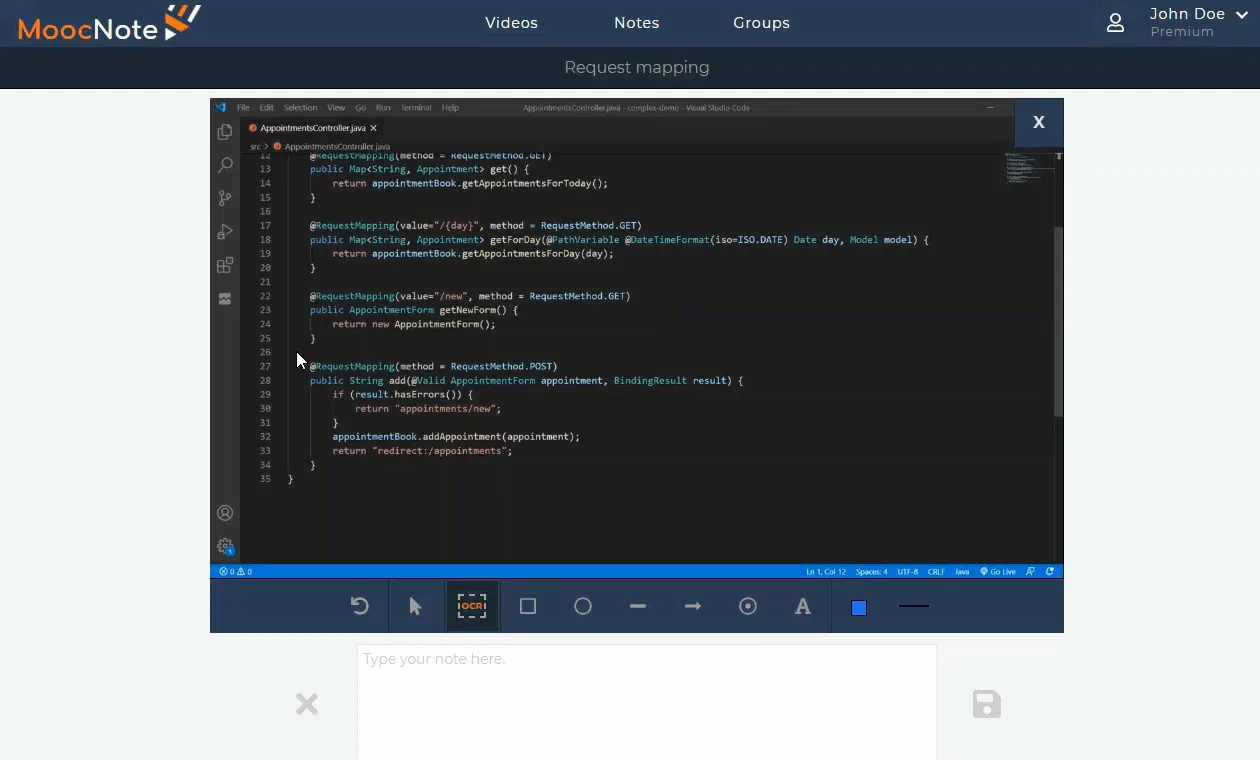Screen dimensions: 1260x760
Task: Select the pointer cursor tool
Action: [416, 606]
